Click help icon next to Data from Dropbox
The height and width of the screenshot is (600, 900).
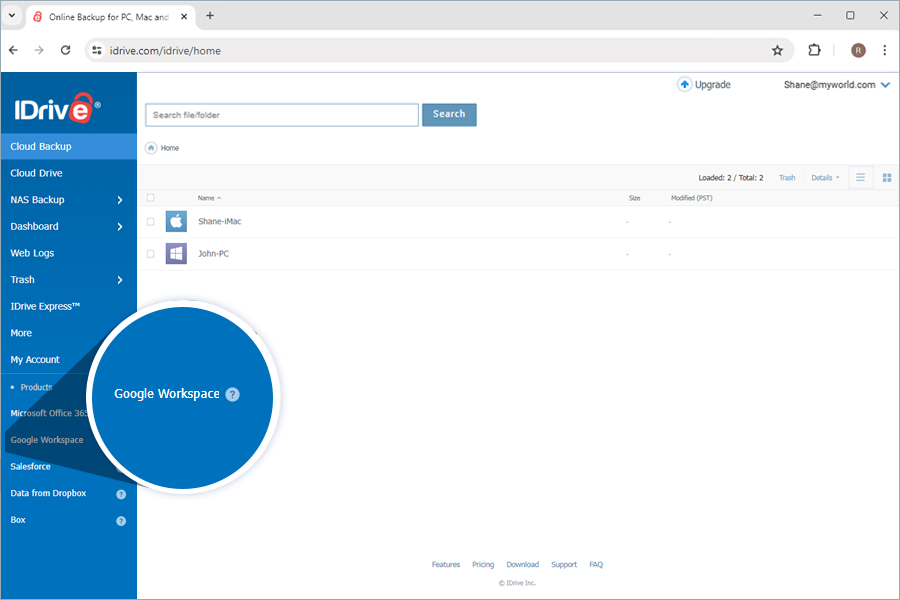pos(121,494)
